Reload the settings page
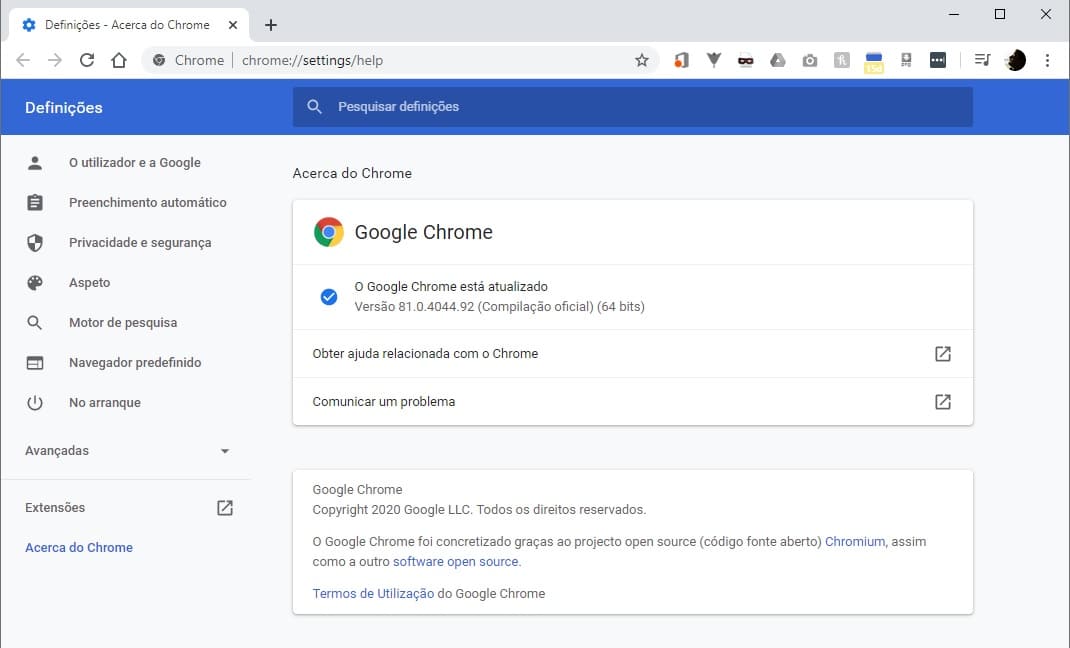 point(87,60)
